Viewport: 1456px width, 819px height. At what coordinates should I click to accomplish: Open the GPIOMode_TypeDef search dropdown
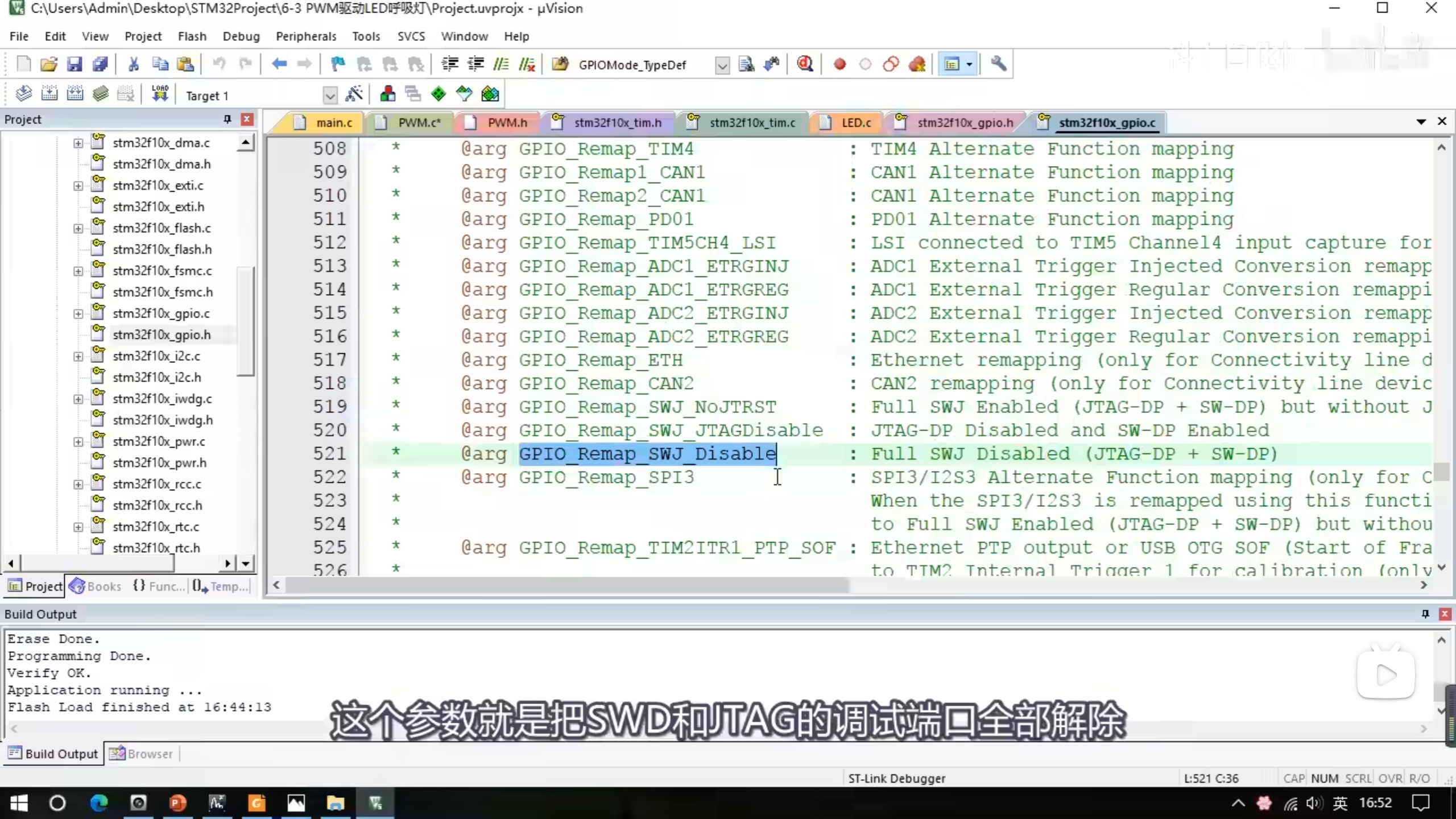[x=722, y=65]
